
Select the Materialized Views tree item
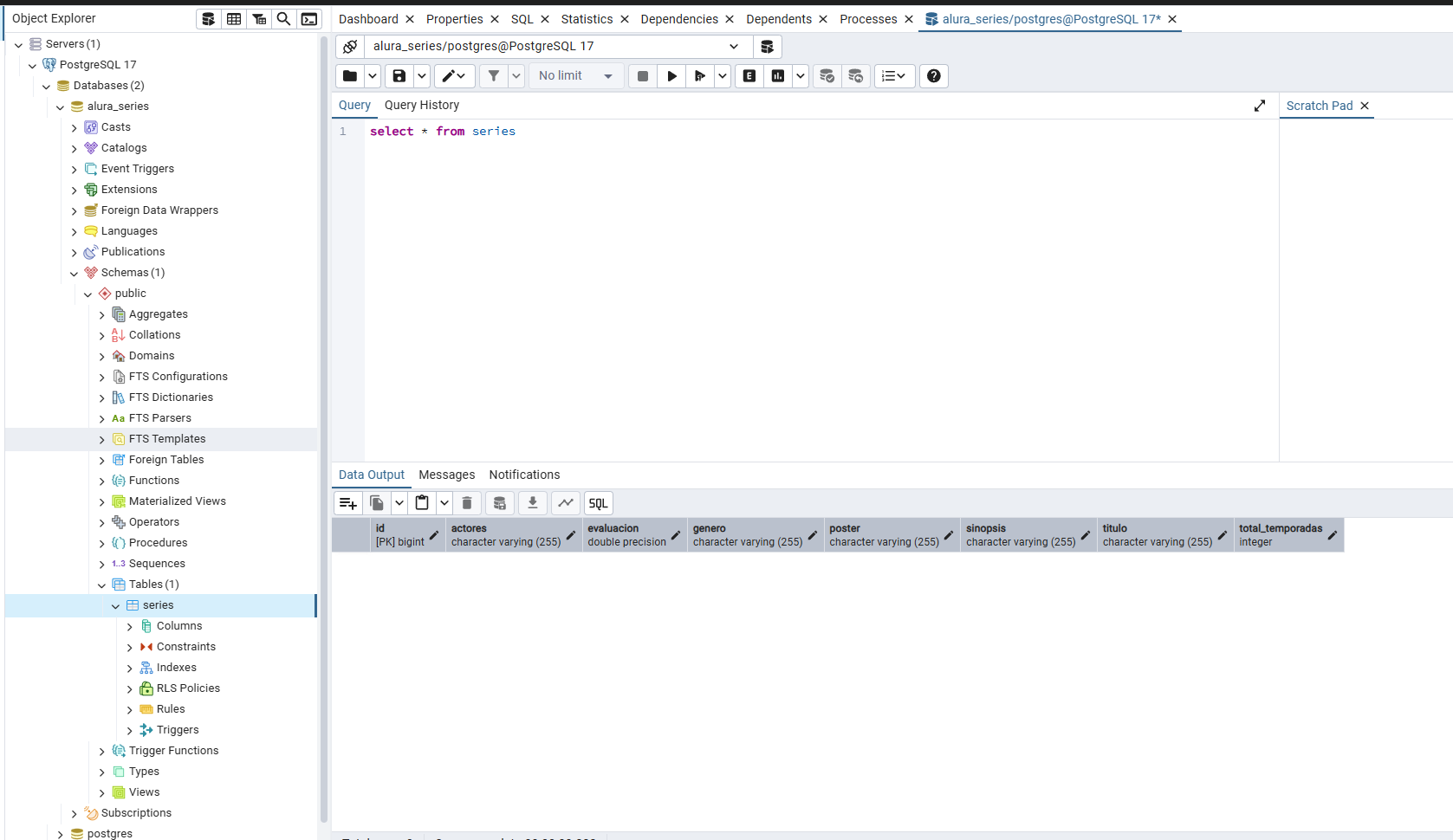point(178,501)
